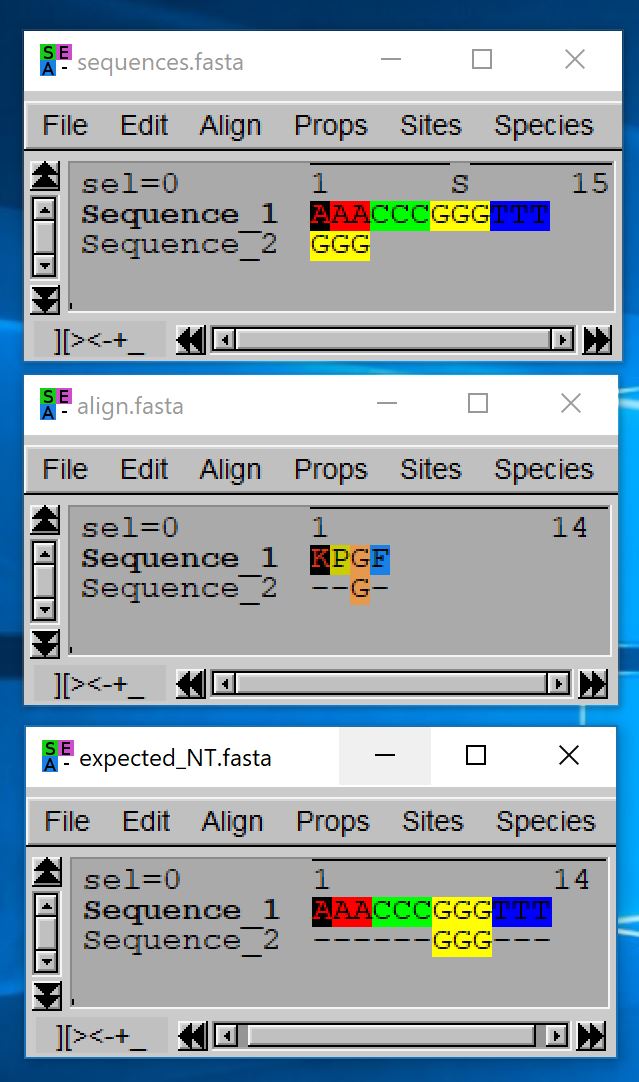Viewport: 639px width, 1082px height.
Task: Jump to alignment start in align.fasta window
Action: click(190, 683)
